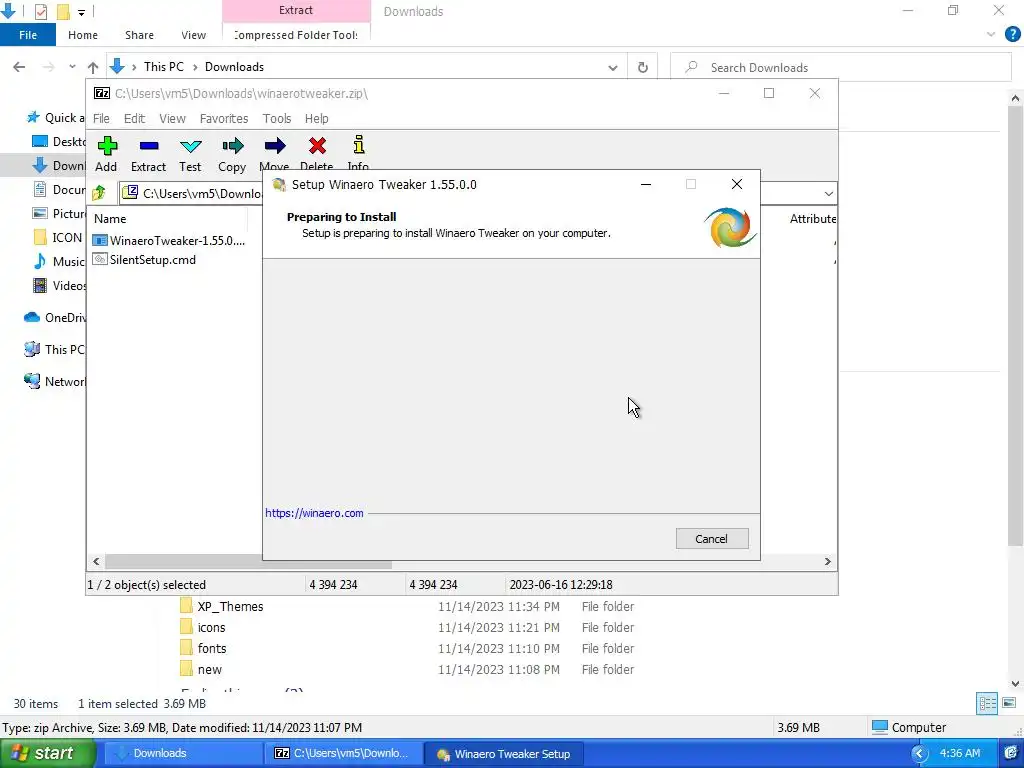Open the Start menu
Screen dimensions: 1024x768
tap(48, 753)
